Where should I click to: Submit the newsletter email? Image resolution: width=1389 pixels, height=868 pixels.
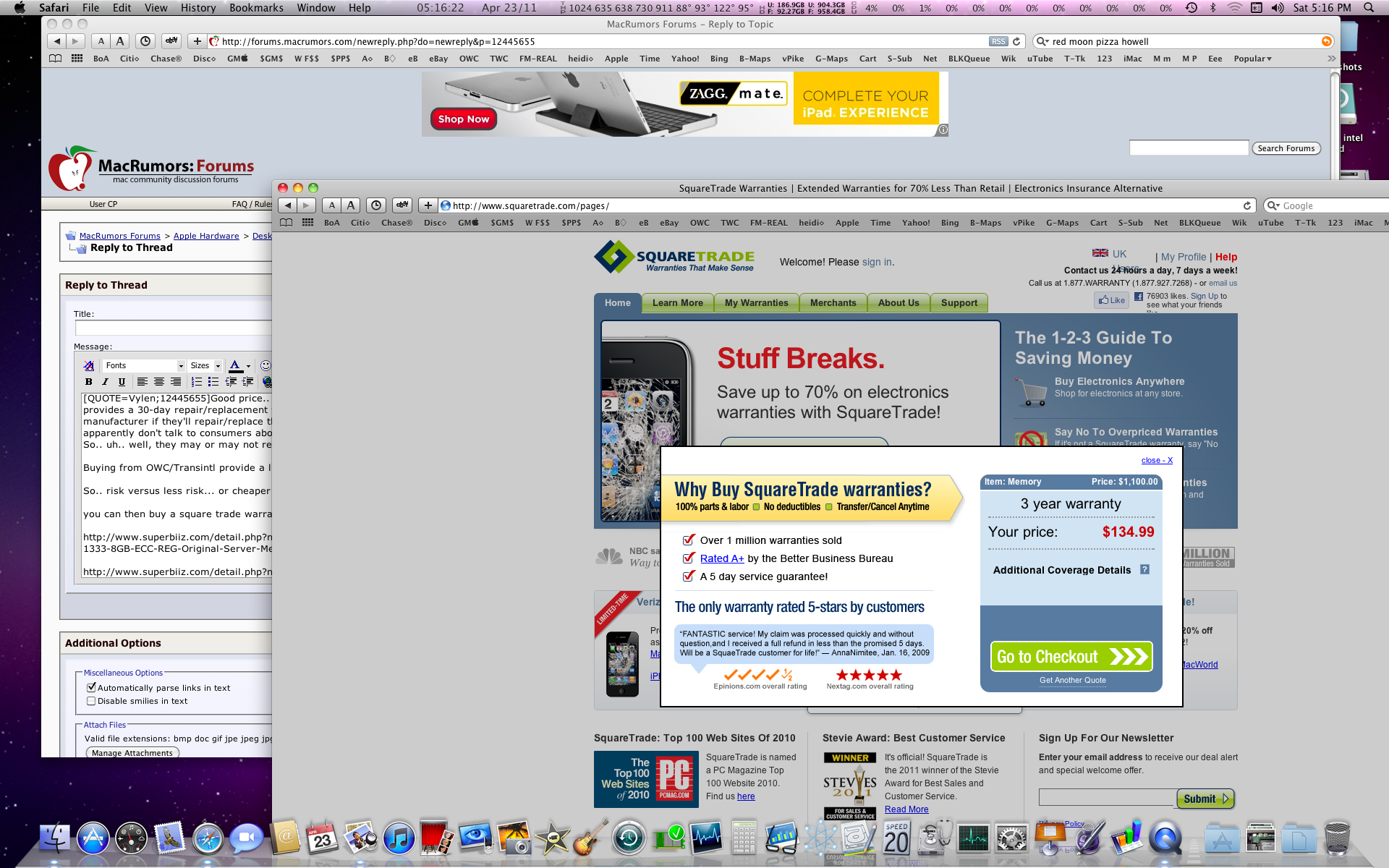(1205, 799)
